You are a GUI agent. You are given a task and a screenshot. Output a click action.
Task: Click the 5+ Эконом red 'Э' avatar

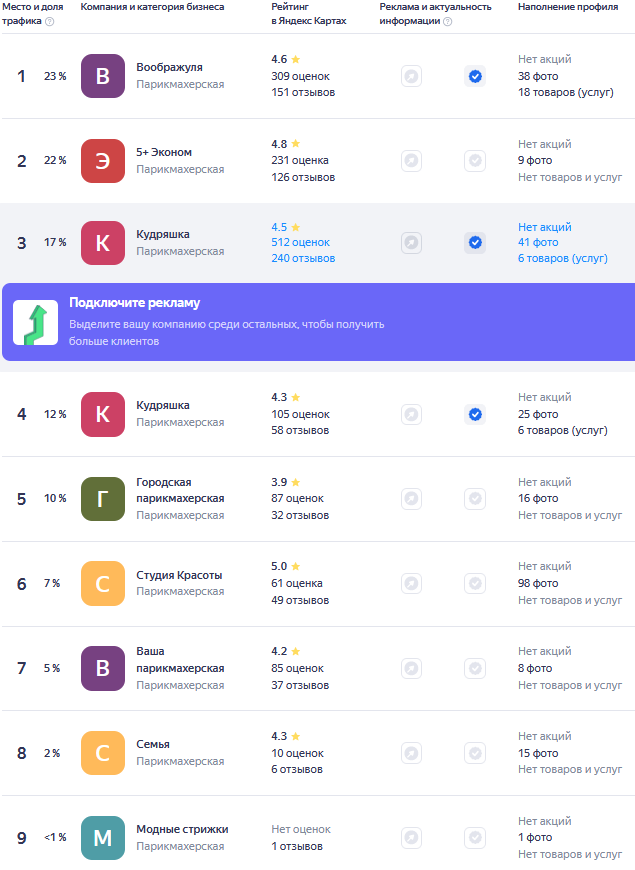point(103,161)
